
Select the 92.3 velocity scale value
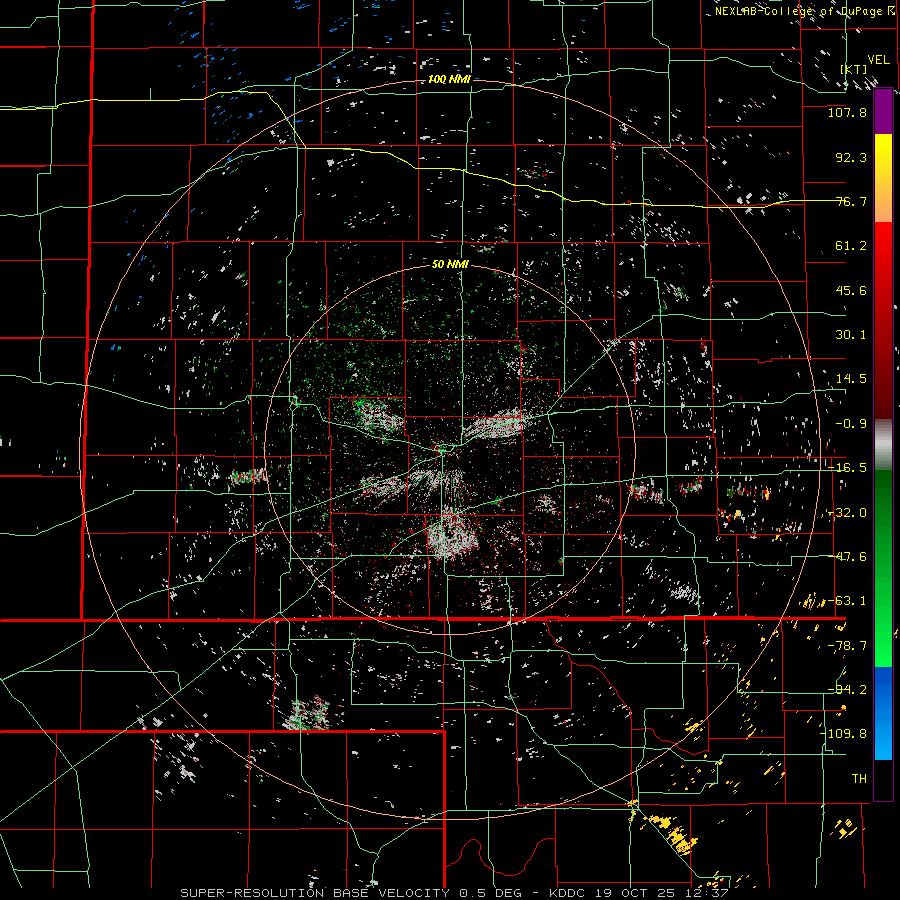(851, 157)
